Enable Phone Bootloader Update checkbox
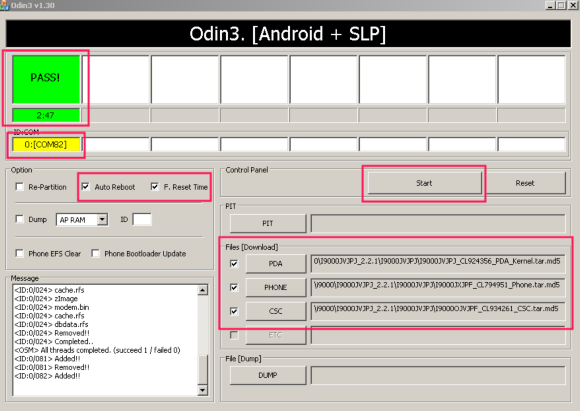 95,253
